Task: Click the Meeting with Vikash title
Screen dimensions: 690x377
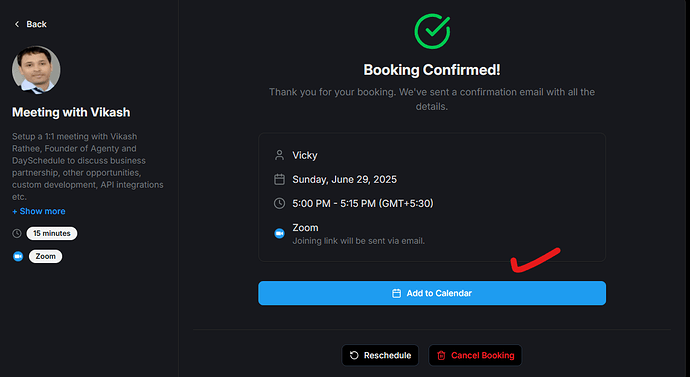Action: 71,112
